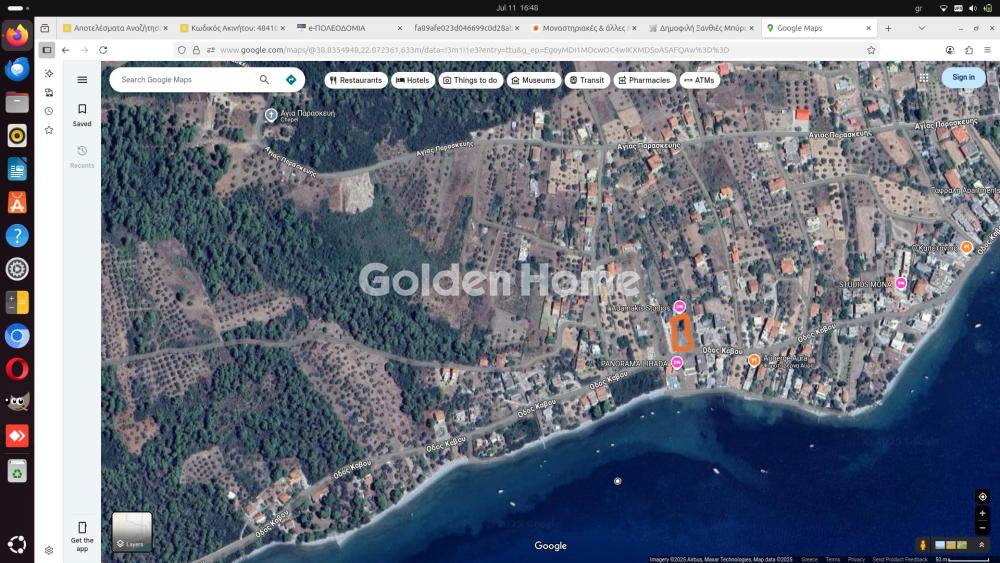Screen dimensions: 1000x563
Task: Open the Google apps grid
Action: 924,77
